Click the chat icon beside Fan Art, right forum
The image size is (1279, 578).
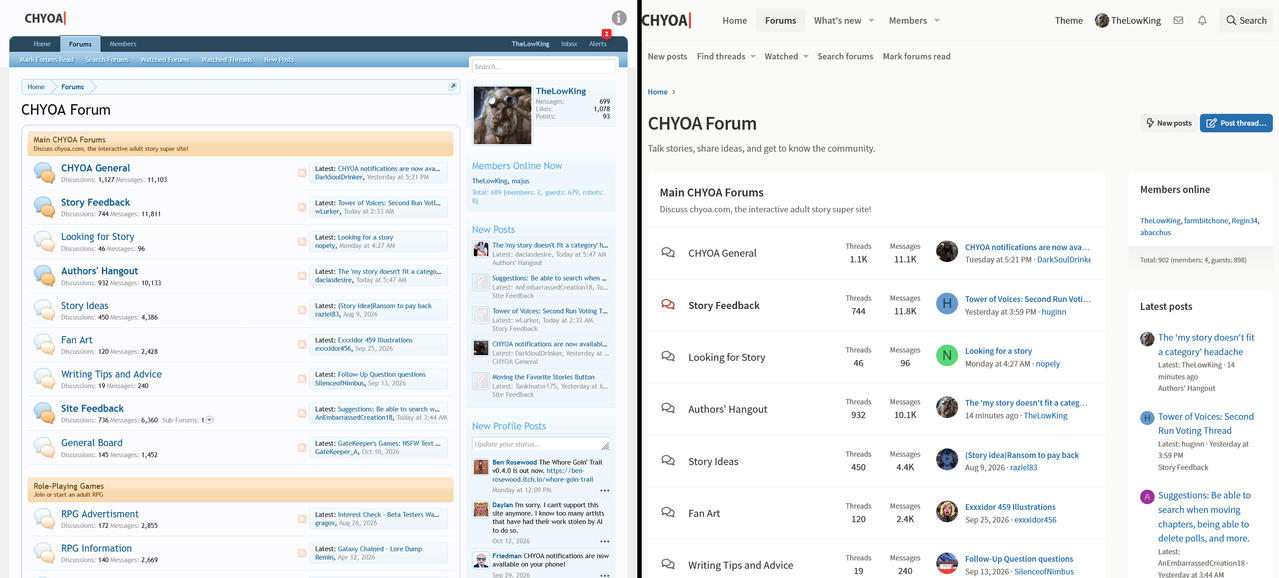[668, 513]
